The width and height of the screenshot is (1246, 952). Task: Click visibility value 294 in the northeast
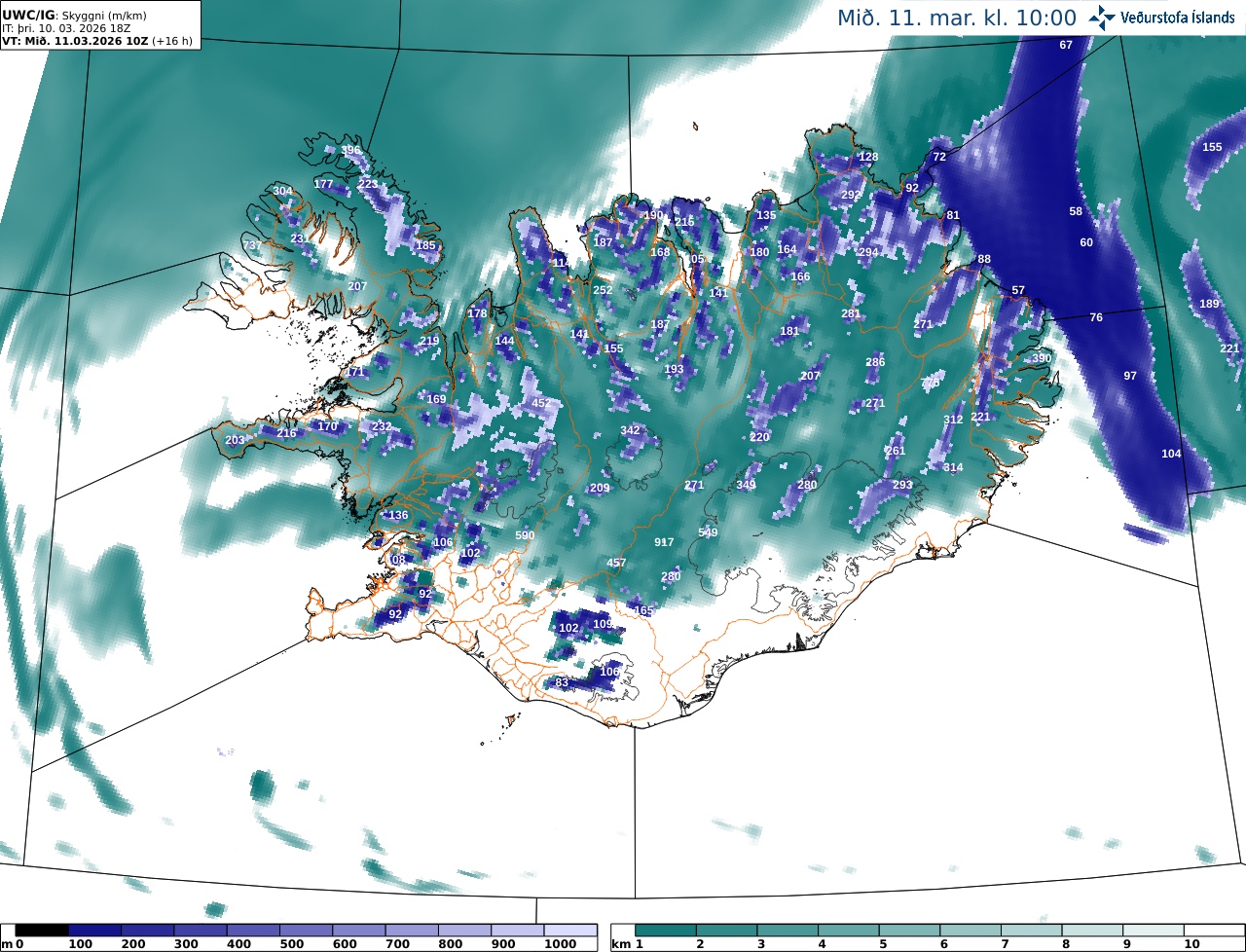pos(868,252)
